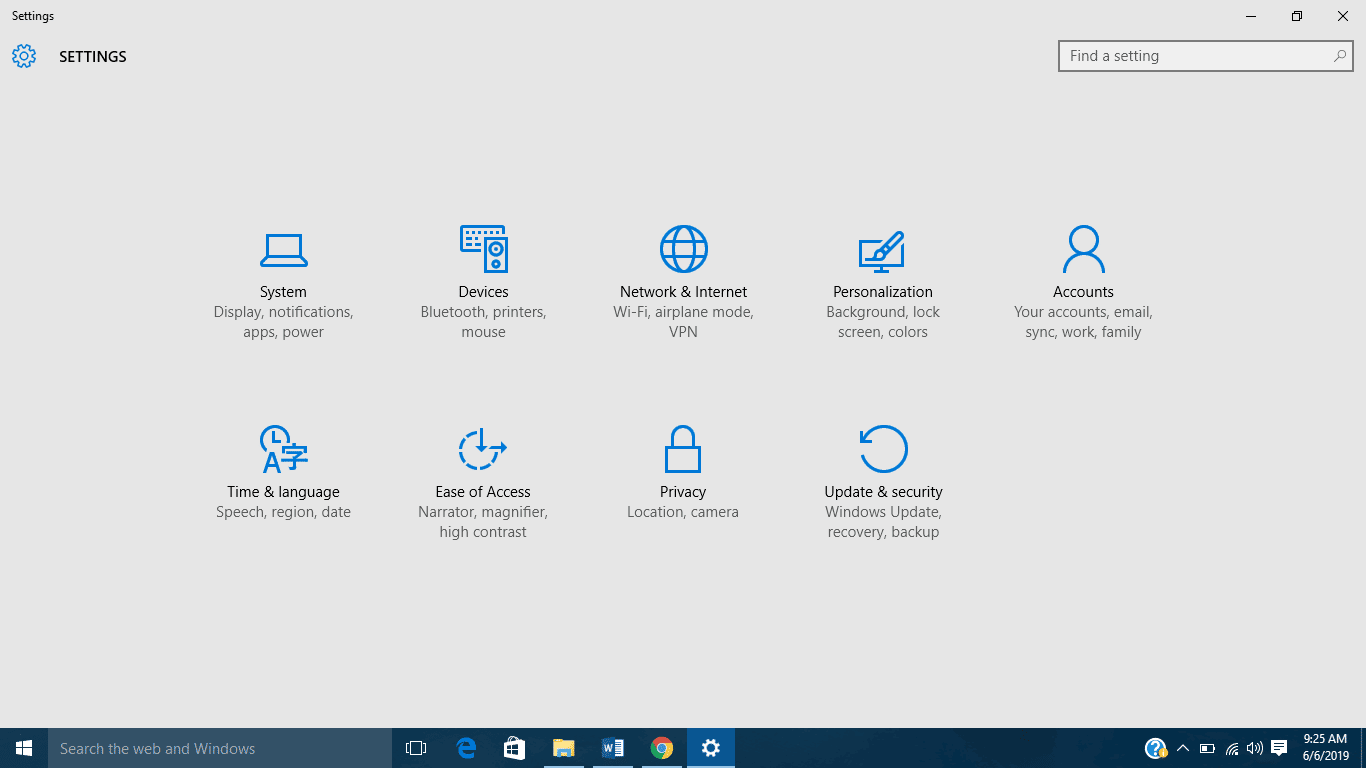The image size is (1366, 768).
Task: Open the Ease of Access icon
Action: coord(483,448)
